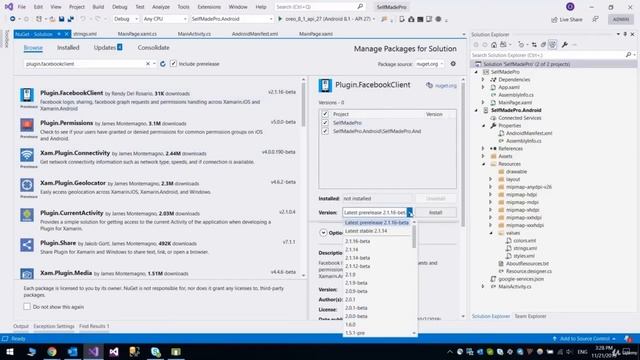Start debugging with the green play icon
The width and height of the screenshot is (640, 360).
280,19
